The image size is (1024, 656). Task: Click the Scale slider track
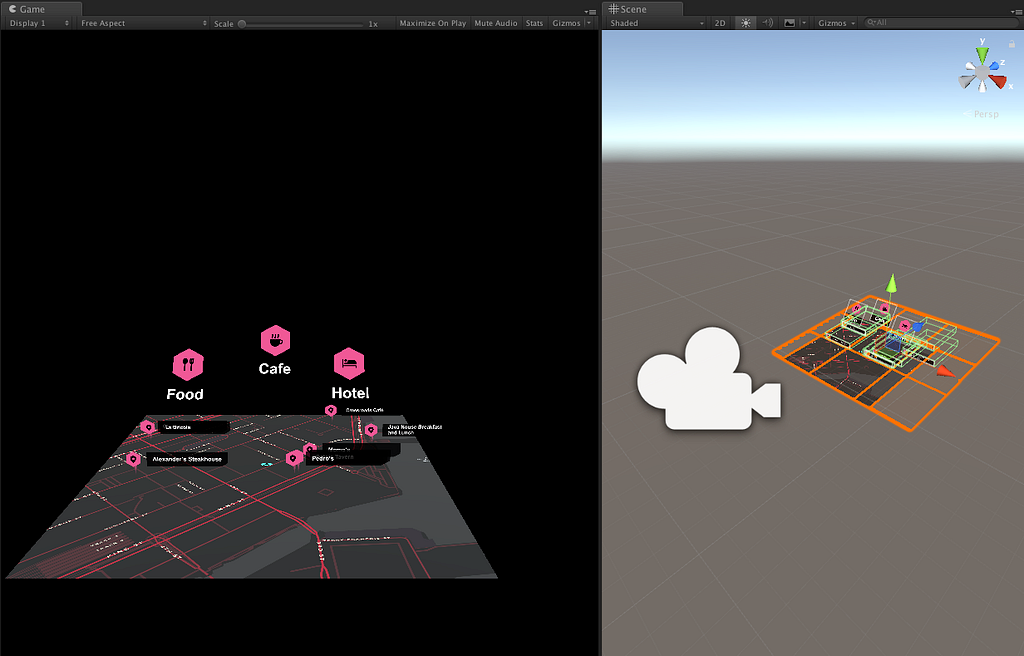302,24
